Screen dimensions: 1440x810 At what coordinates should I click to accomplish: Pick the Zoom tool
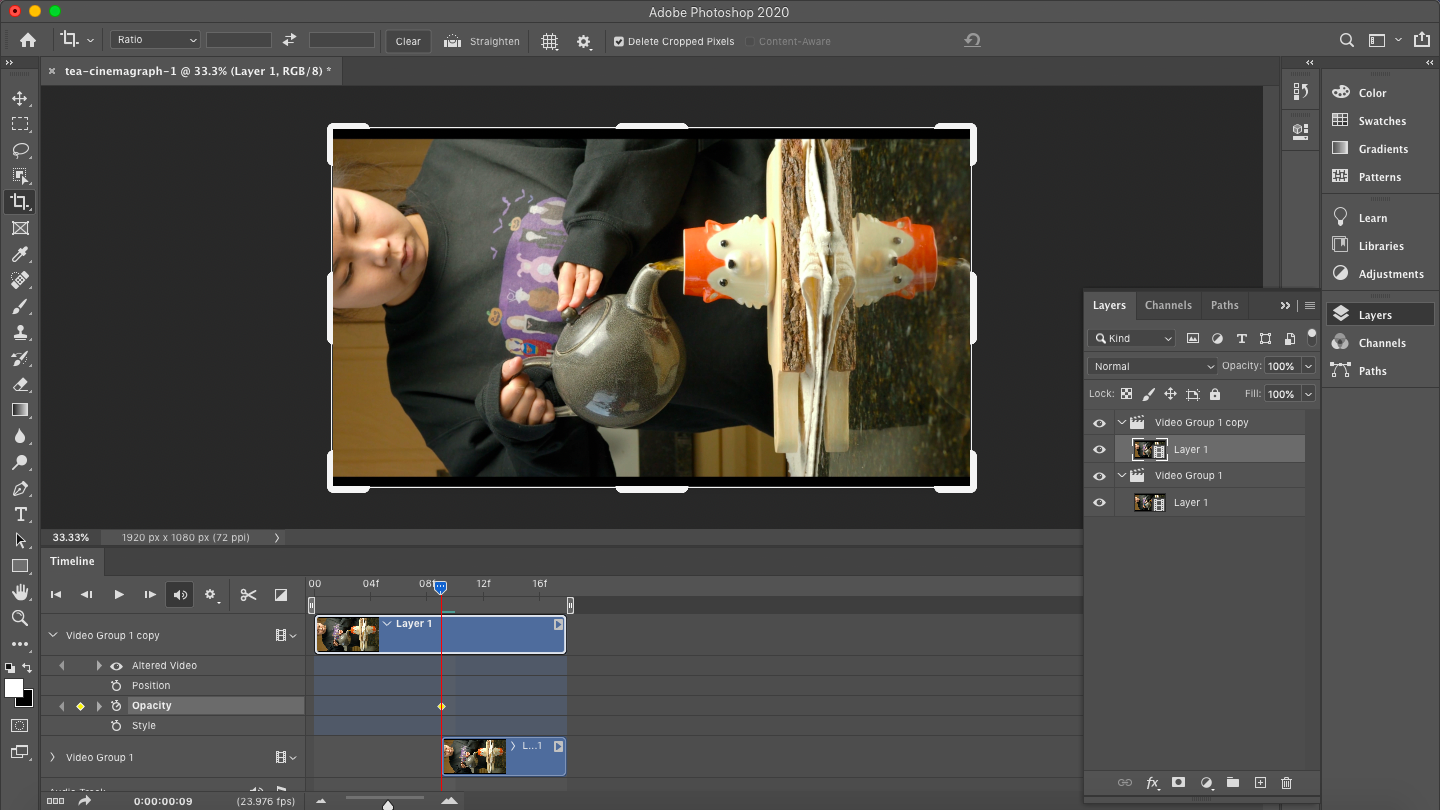tap(20, 618)
